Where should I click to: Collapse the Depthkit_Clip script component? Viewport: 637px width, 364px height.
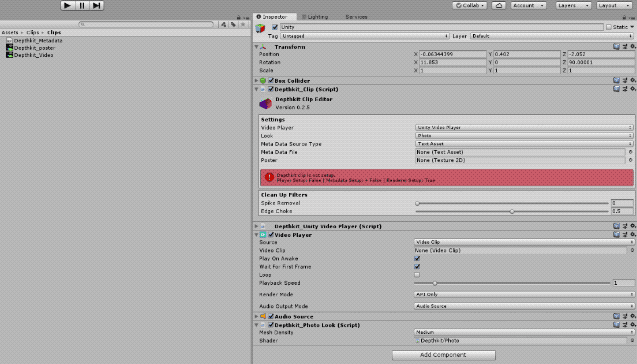(256, 89)
